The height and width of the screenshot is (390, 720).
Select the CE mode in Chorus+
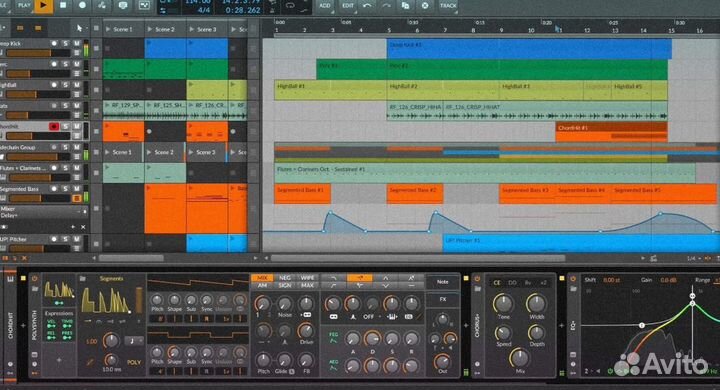click(497, 283)
